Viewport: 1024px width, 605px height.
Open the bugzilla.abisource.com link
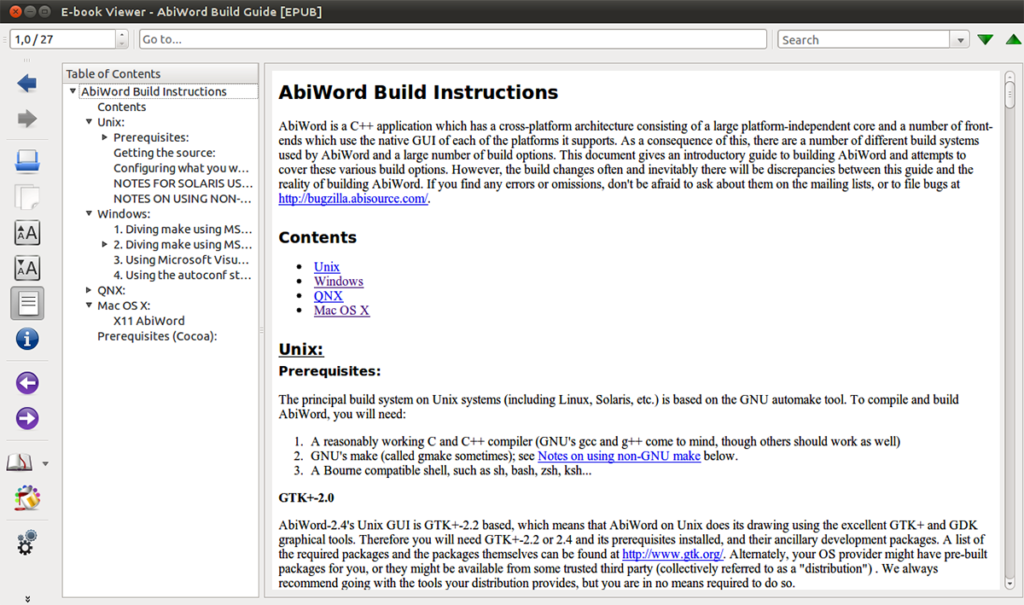pyautogui.click(x=353, y=199)
